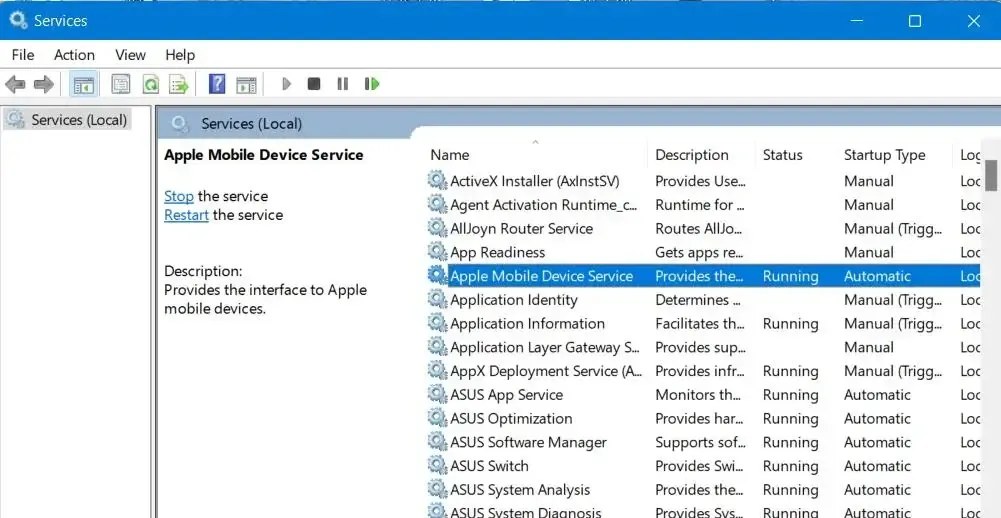Select the gear icon for App Readiness

click(x=437, y=252)
